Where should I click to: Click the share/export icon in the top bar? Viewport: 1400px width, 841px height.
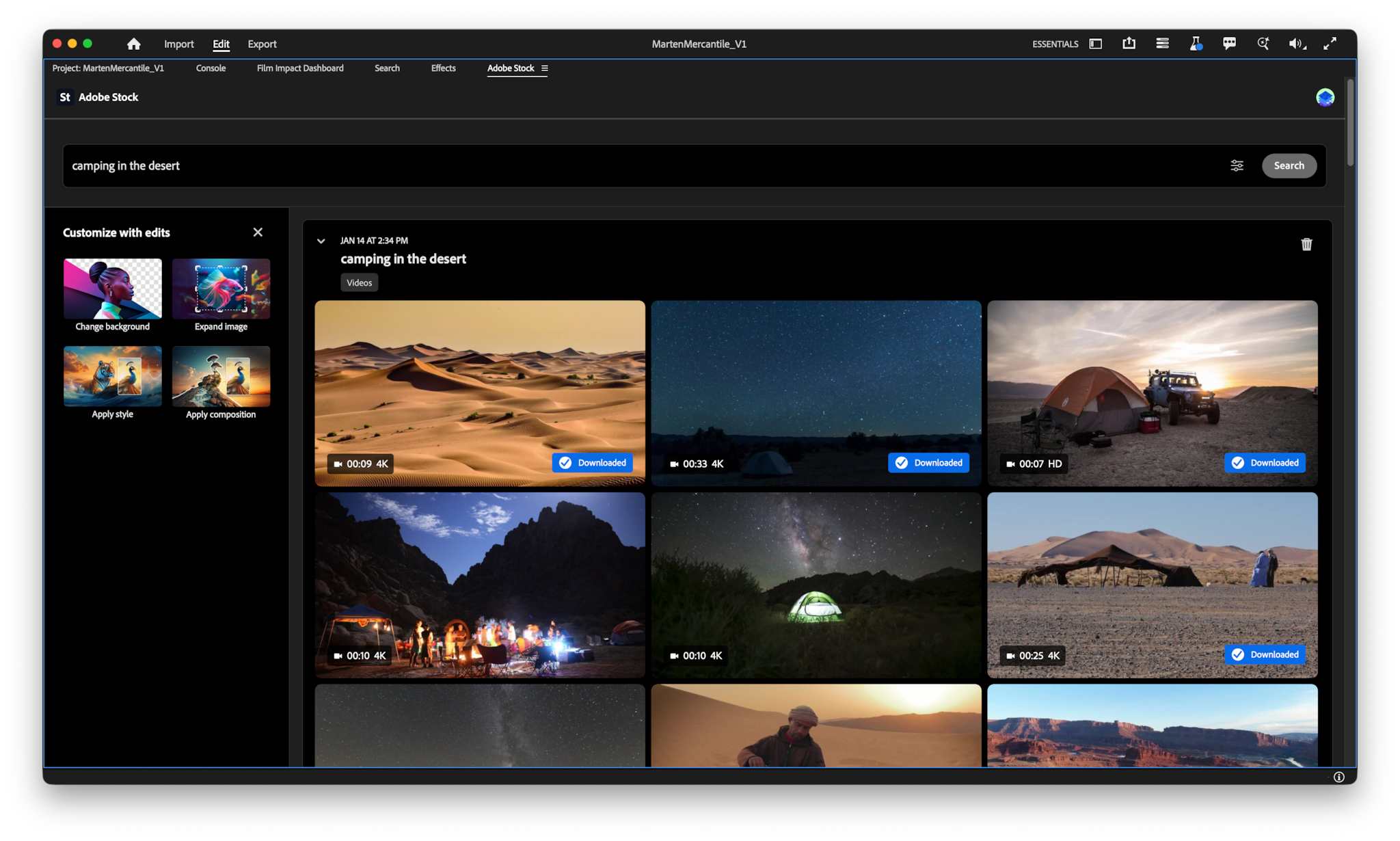(1129, 43)
